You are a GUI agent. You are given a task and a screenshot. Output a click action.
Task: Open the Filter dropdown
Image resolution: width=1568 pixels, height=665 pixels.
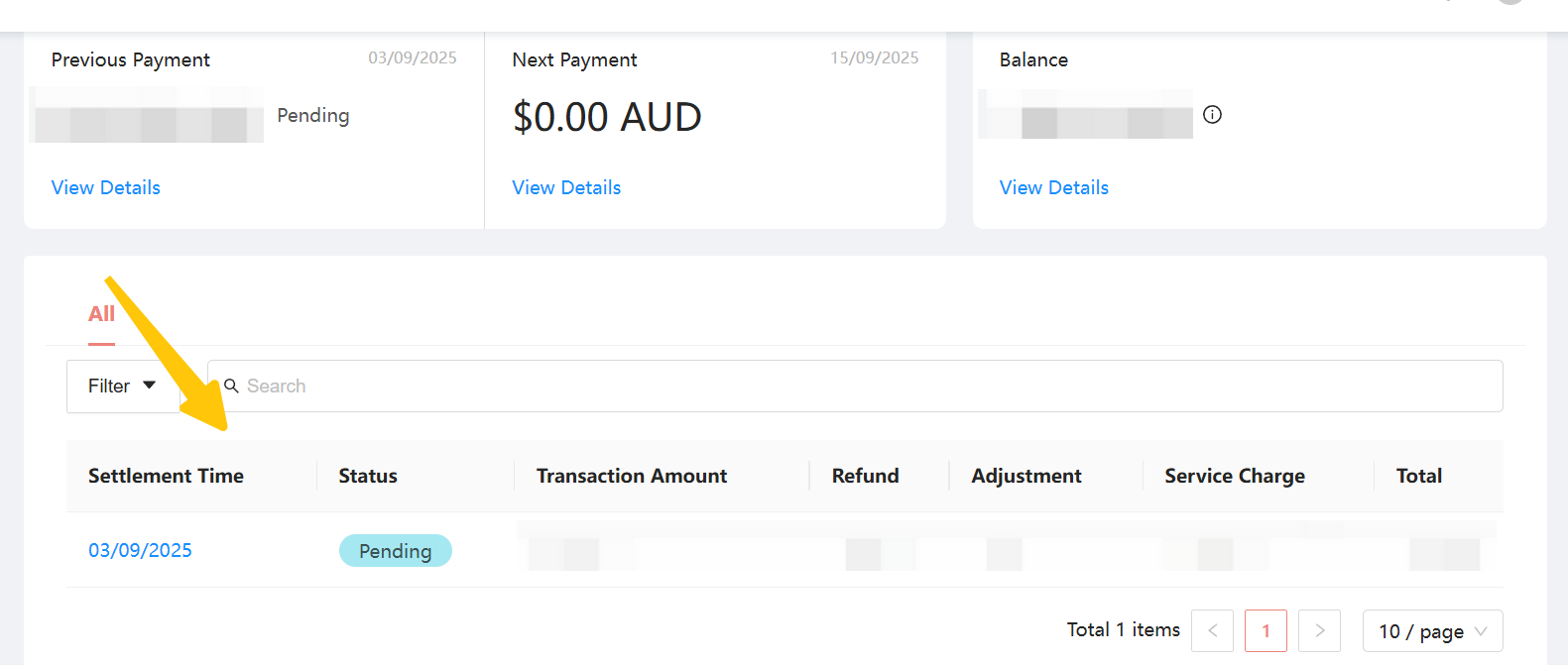coord(121,386)
